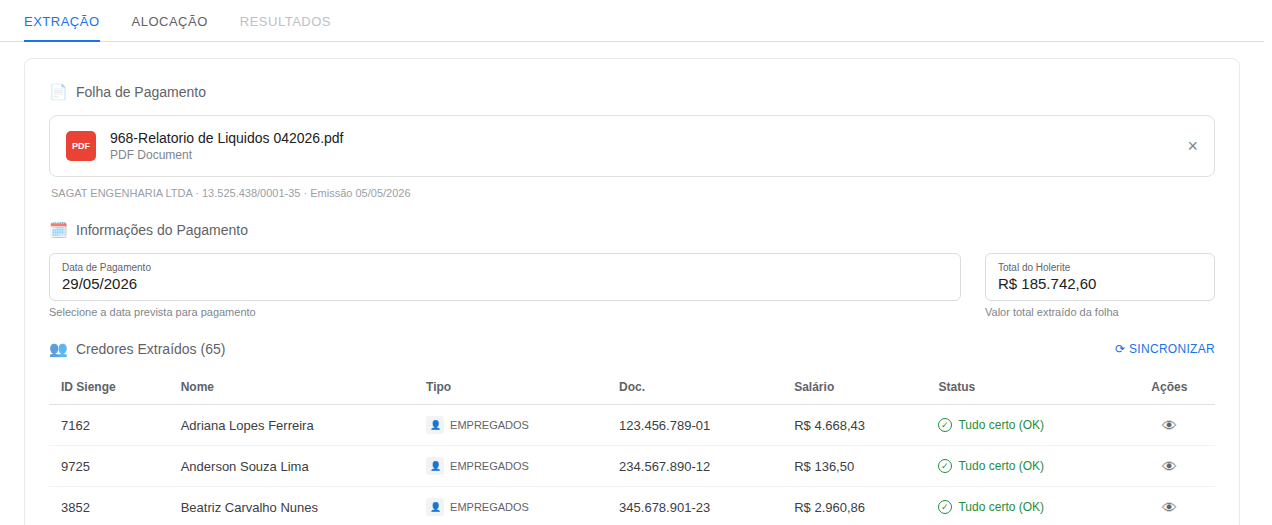
Task: Click the Status column header
Action: 957,387
